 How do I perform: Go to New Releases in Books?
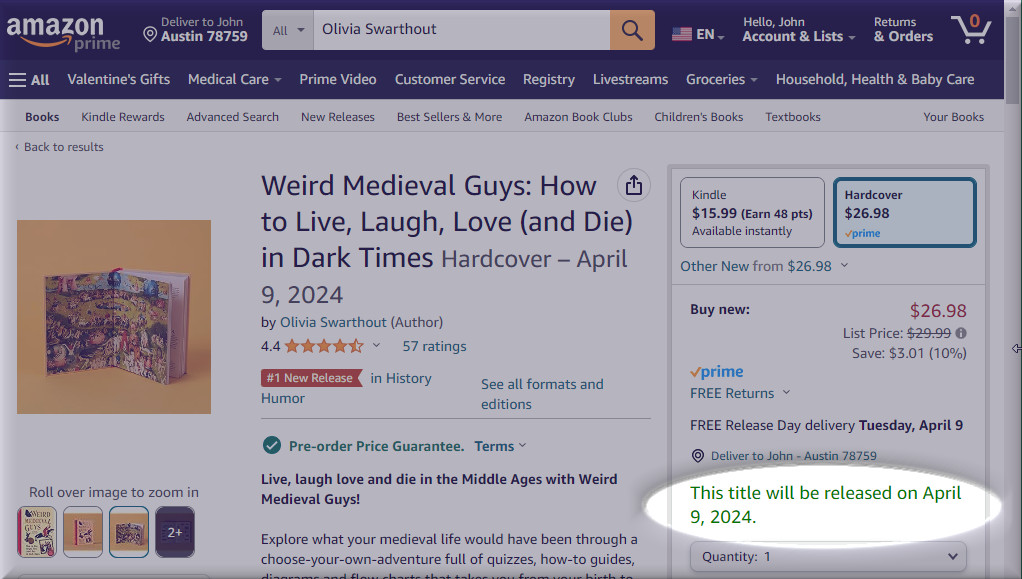click(338, 117)
